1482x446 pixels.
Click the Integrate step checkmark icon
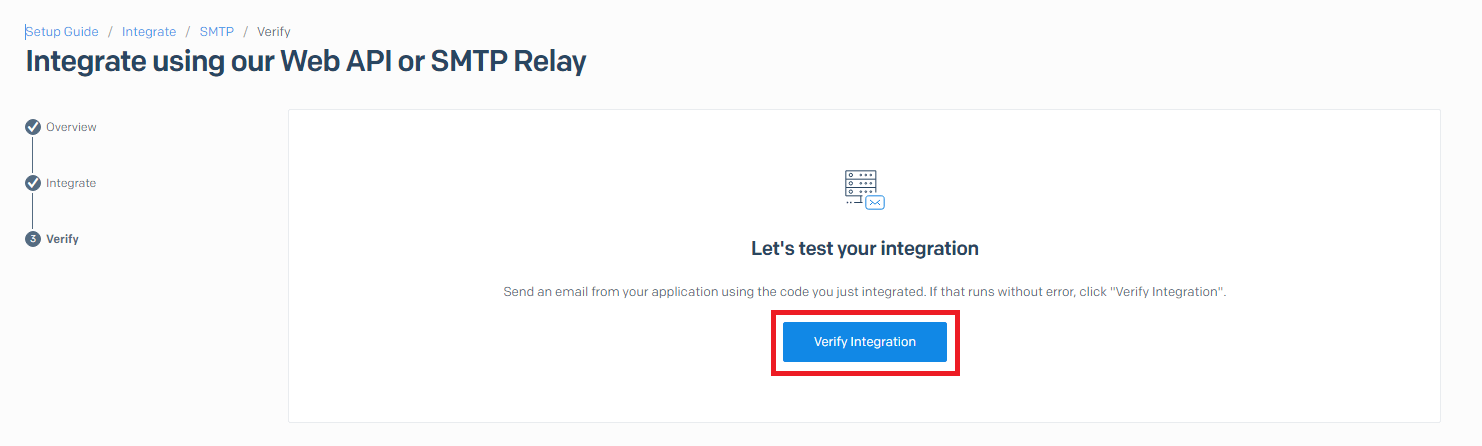point(33,183)
